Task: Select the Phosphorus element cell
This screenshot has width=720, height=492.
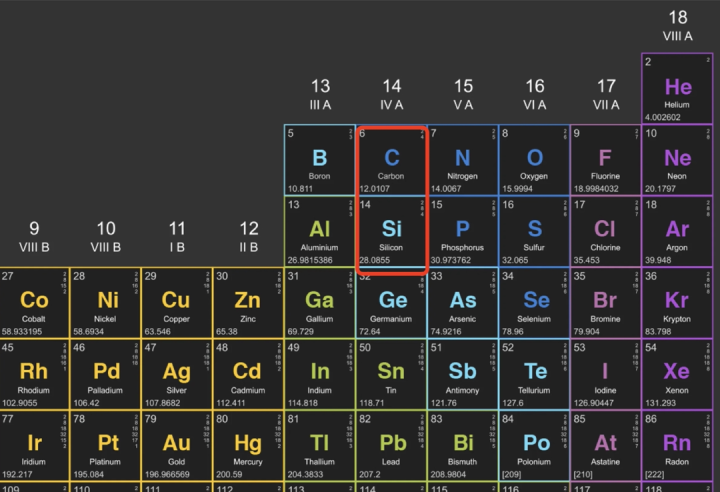Action: click(463, 232)
